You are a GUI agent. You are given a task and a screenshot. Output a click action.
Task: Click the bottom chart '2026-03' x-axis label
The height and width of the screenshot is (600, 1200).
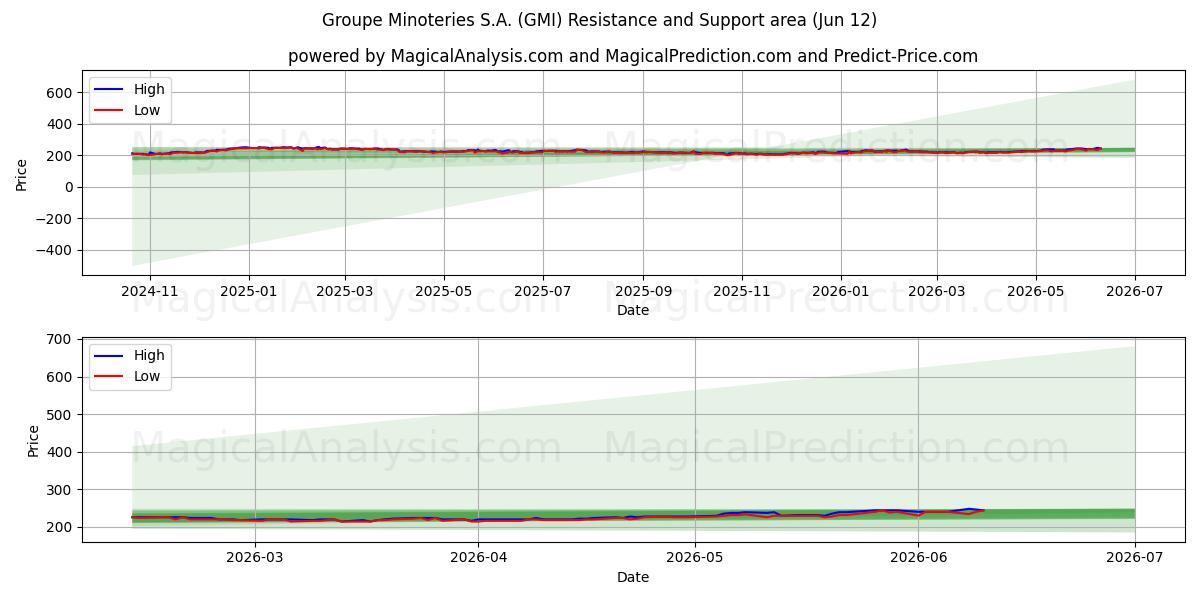(x=255, y=560)
